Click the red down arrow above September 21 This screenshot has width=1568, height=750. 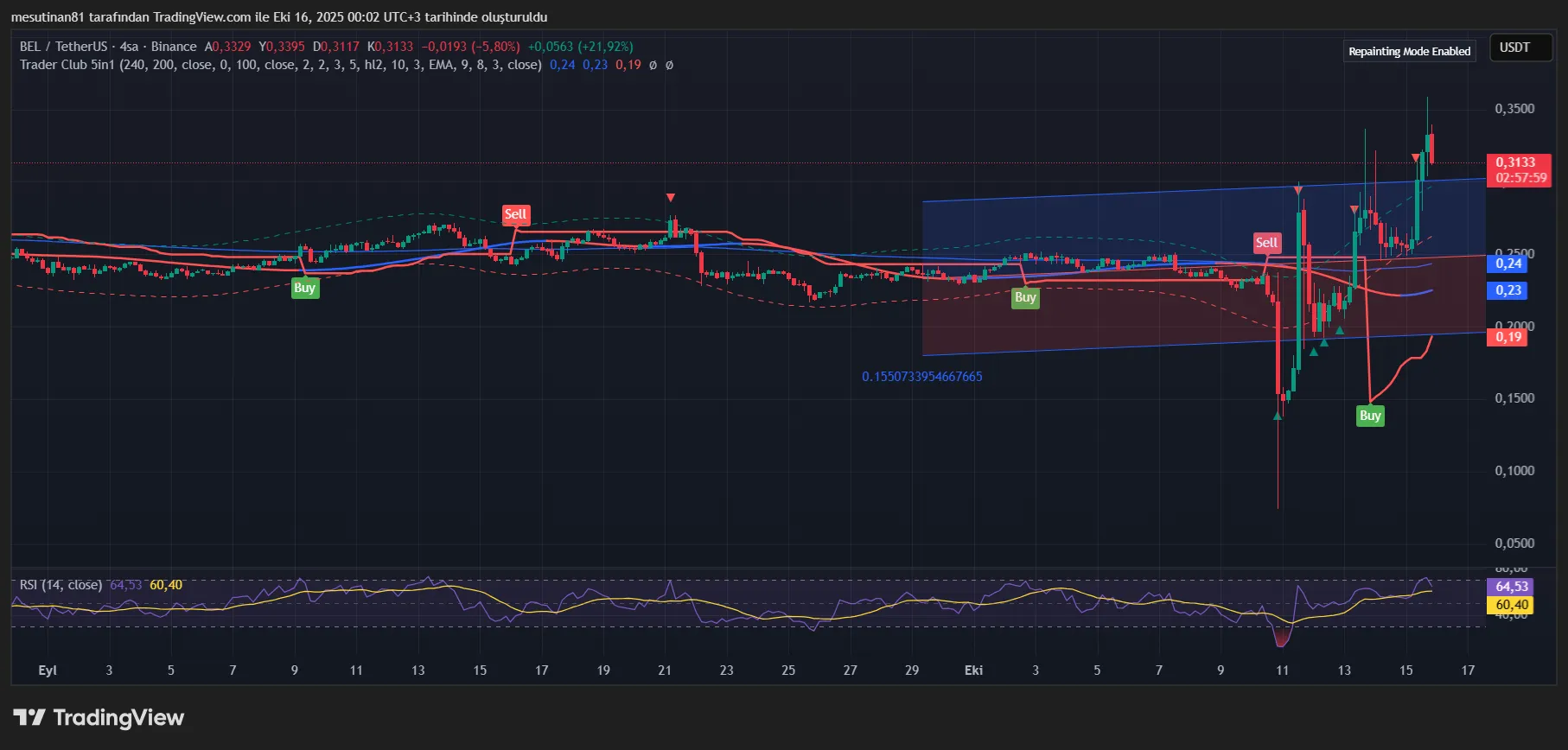coord(671,198)
